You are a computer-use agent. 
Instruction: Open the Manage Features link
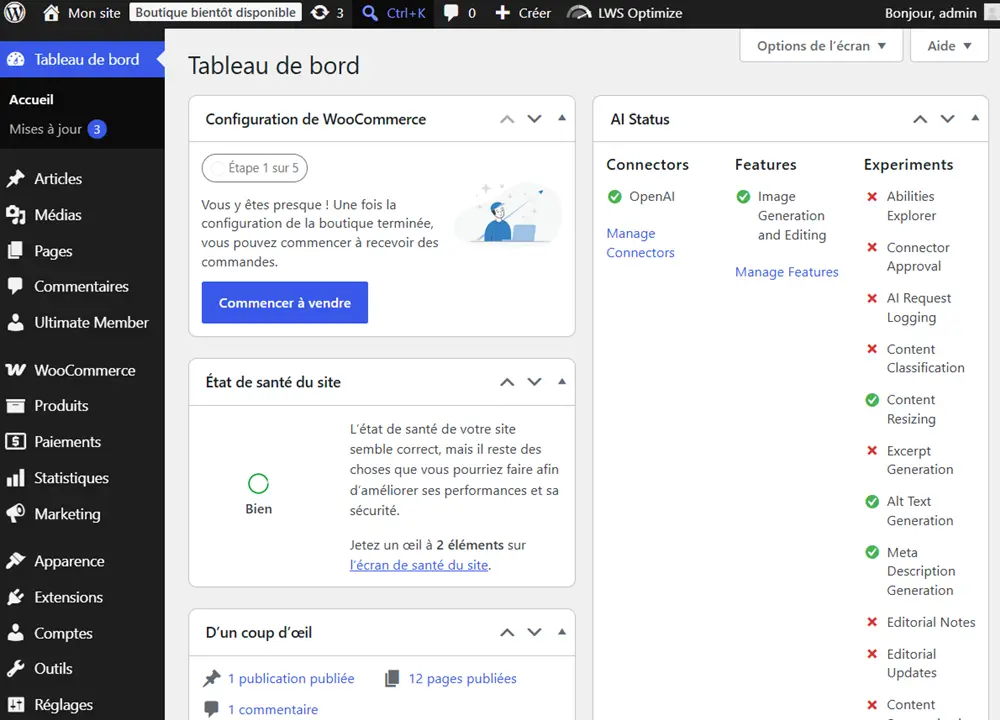point(786,272)
